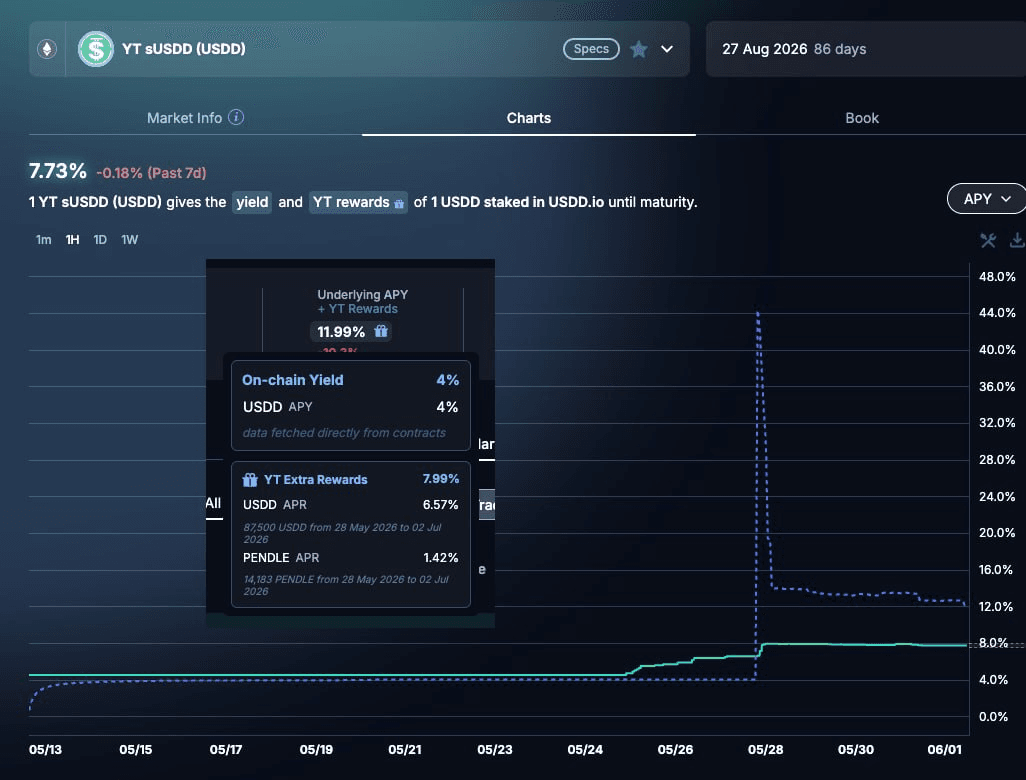Click 14,183 PENDLE reward note
Screen dimensions: 1026x780
[x=346, y=585]
